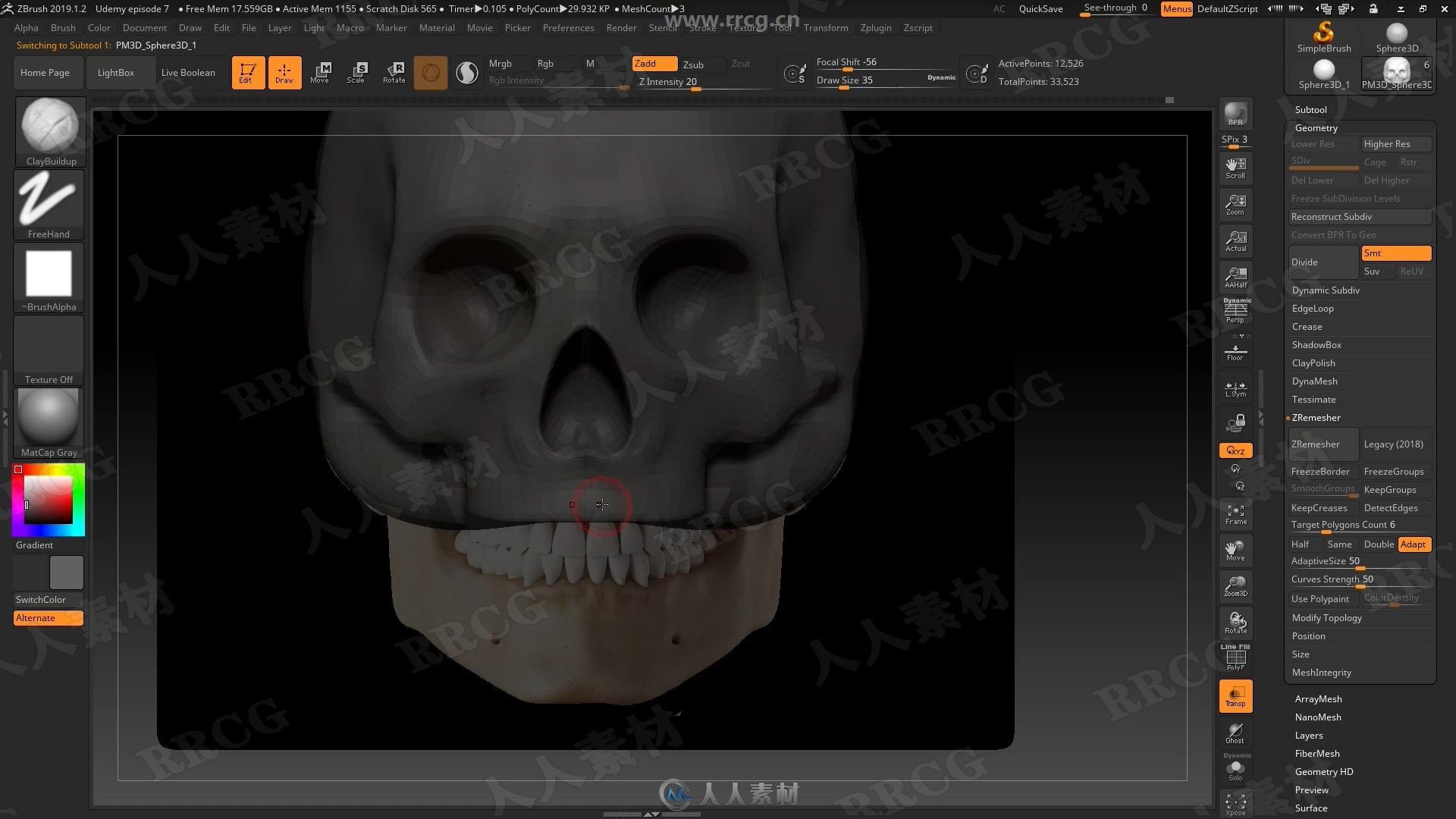This screenshot has height=819, width=1456.
Task: Toggle the Zsub sculpting mode
Action: pos(694,62)
